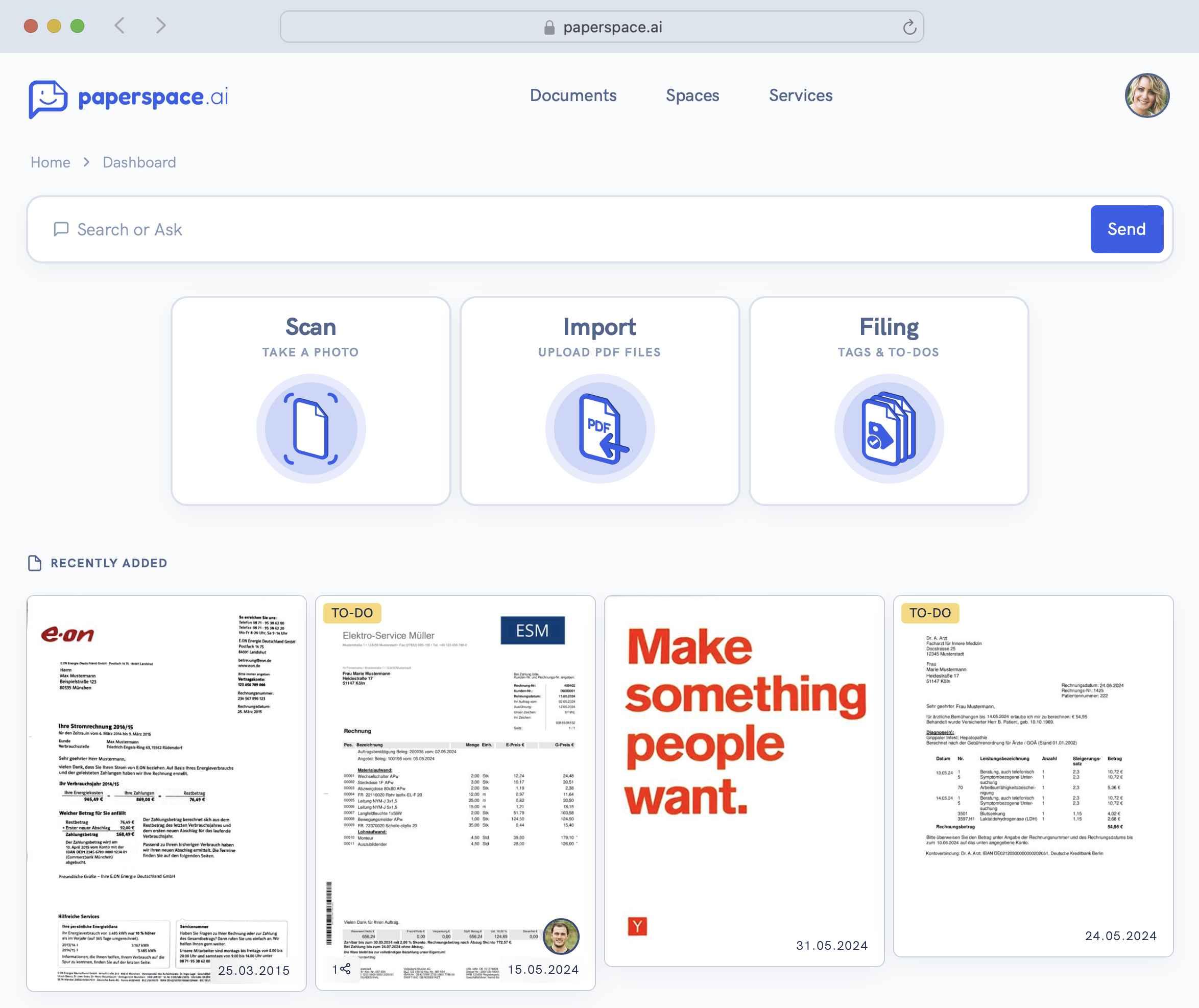Click the Filing tags icon
The height and width of the screenshot is (1008, 1199).
[x=889, y=428]
